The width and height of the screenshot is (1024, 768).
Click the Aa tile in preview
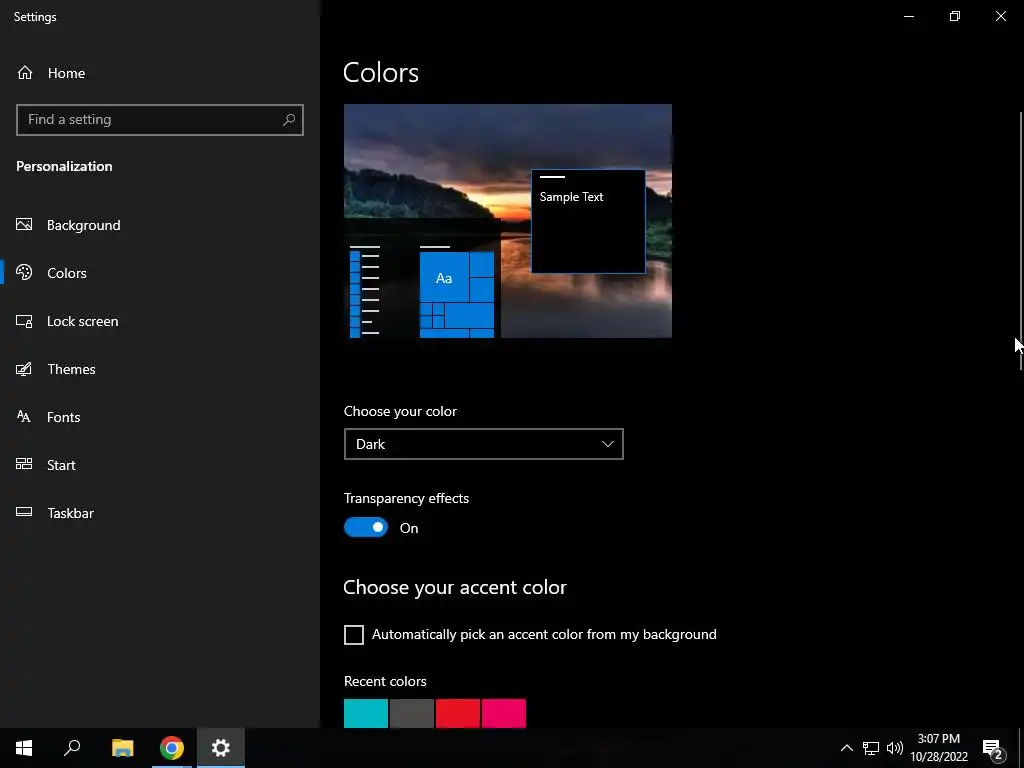pos(444,278)
